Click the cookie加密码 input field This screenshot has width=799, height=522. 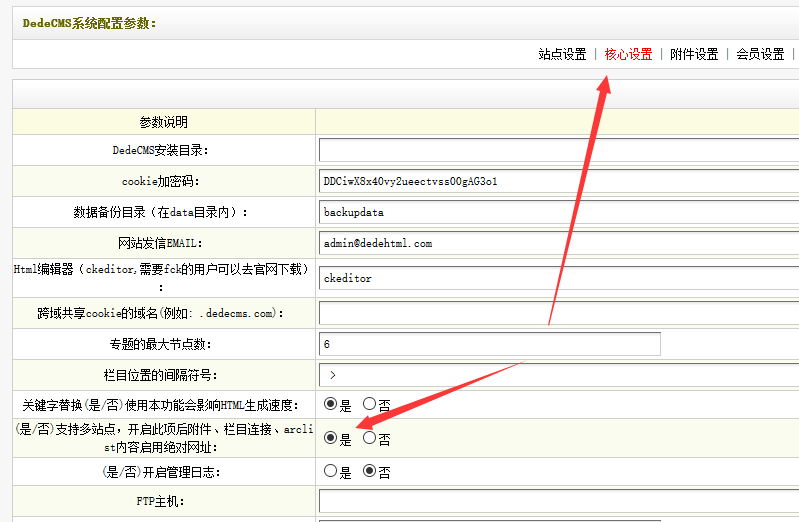coord(559,181)
